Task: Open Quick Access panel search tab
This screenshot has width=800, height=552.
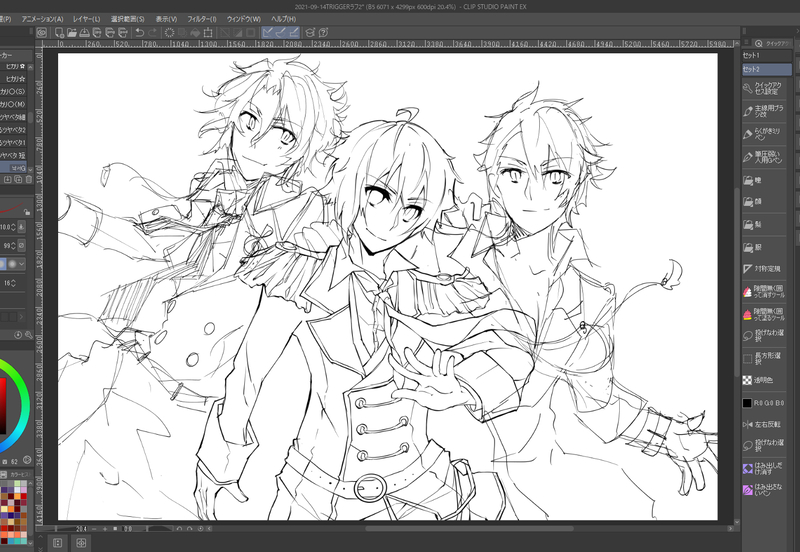Action: (771, 44)
